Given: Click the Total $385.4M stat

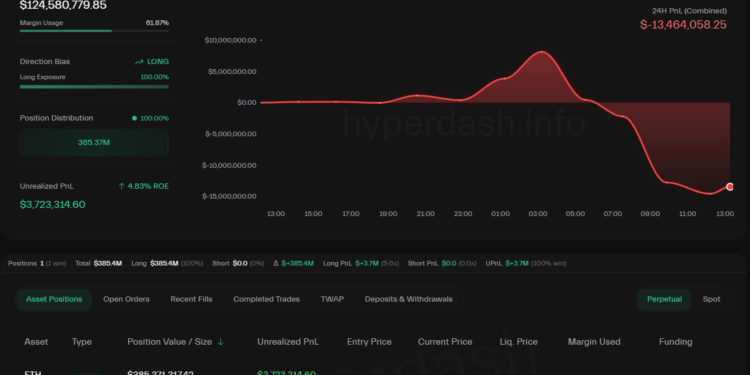Looking at the screenshot, I should 99,264.
